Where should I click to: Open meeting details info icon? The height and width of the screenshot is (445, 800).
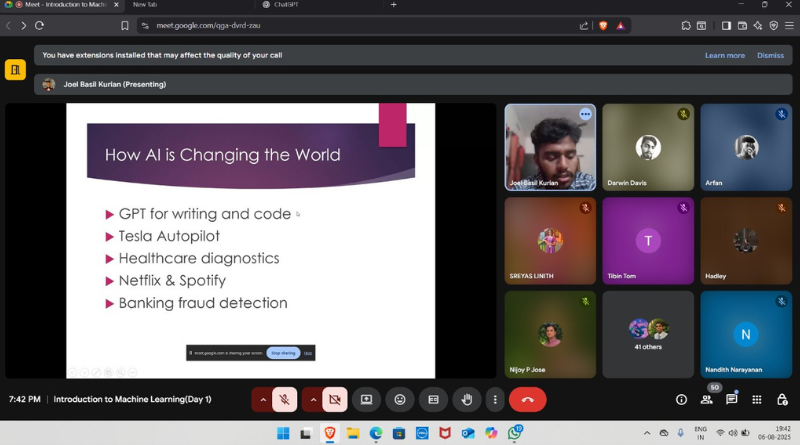(681, 400)
